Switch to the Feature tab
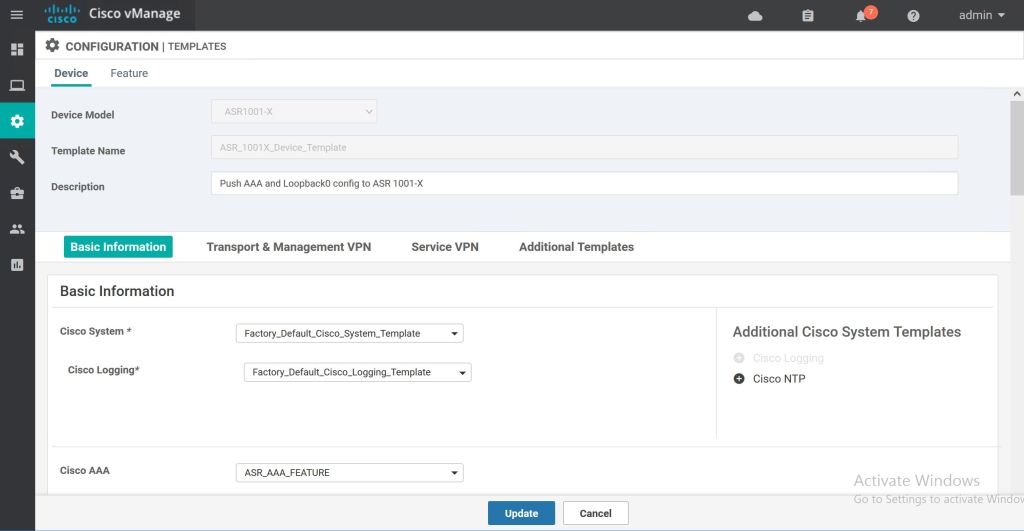The image size is (1024, 531). pyautogui.click(x=129, y=73)
